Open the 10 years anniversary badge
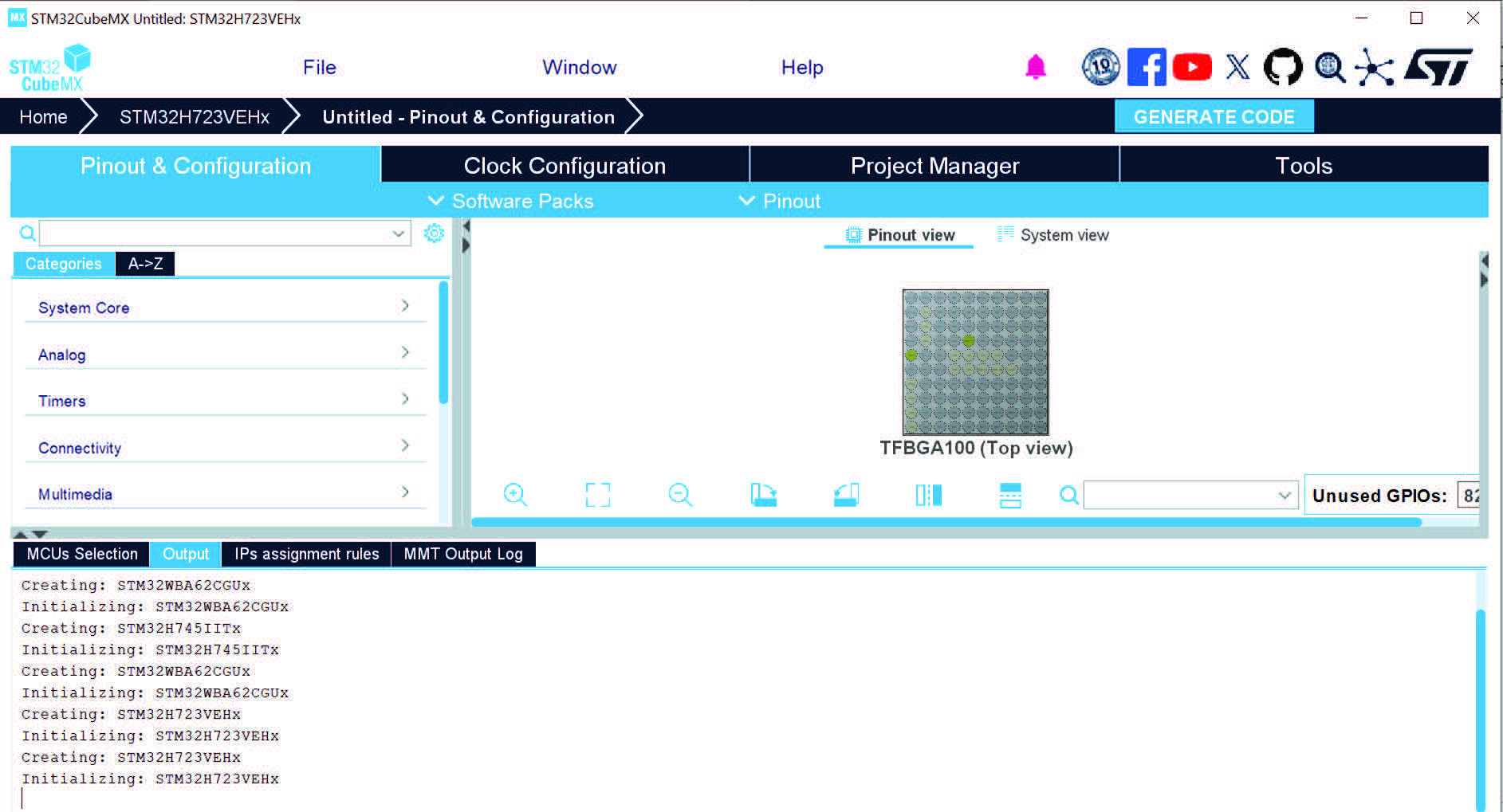 coord(1100,67)
